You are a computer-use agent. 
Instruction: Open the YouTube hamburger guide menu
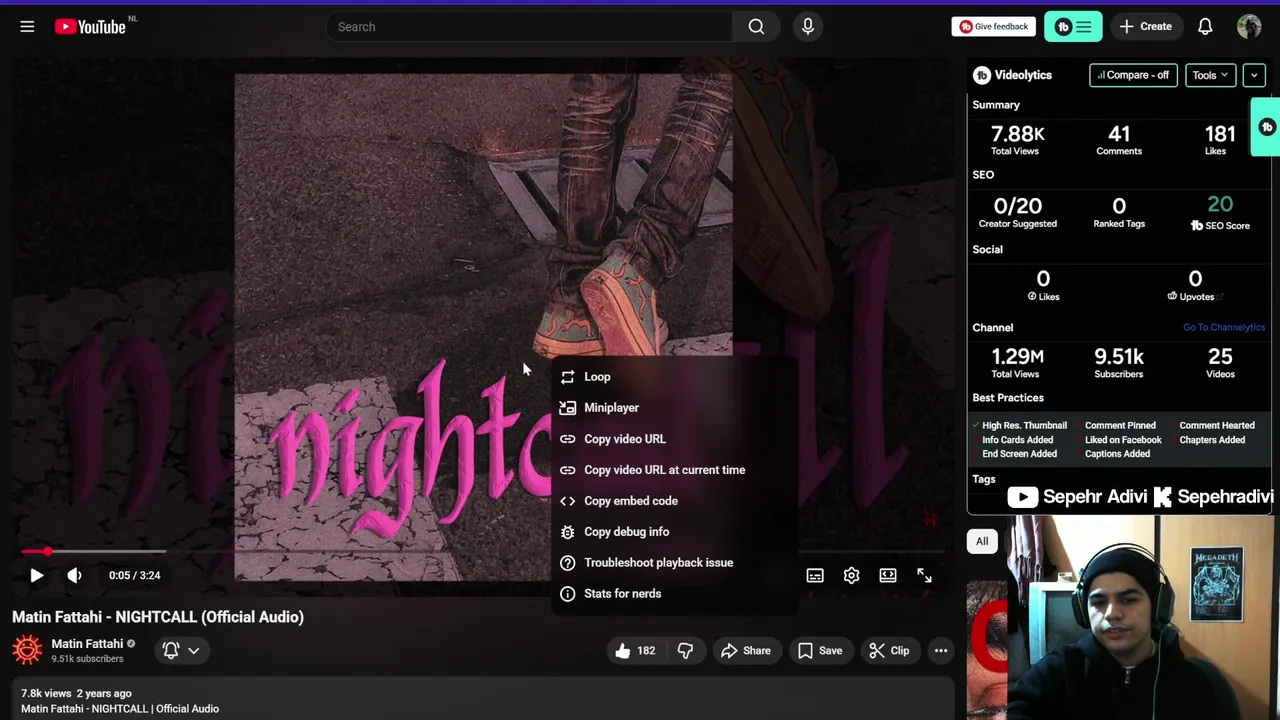(27, 27)
